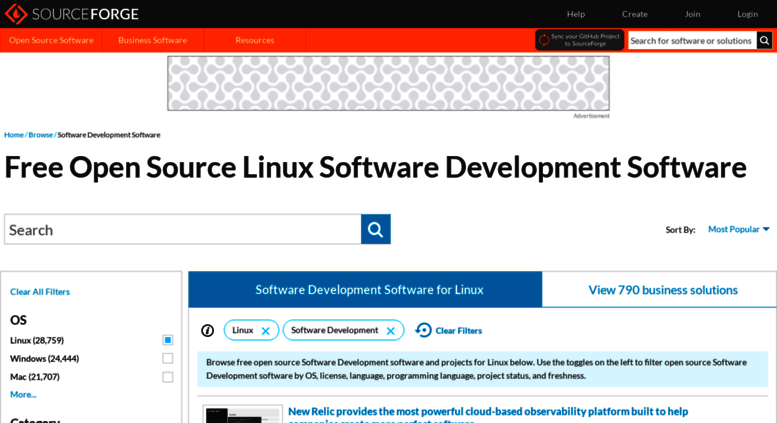
Task: Click the Login link
Action: point(747,14)
